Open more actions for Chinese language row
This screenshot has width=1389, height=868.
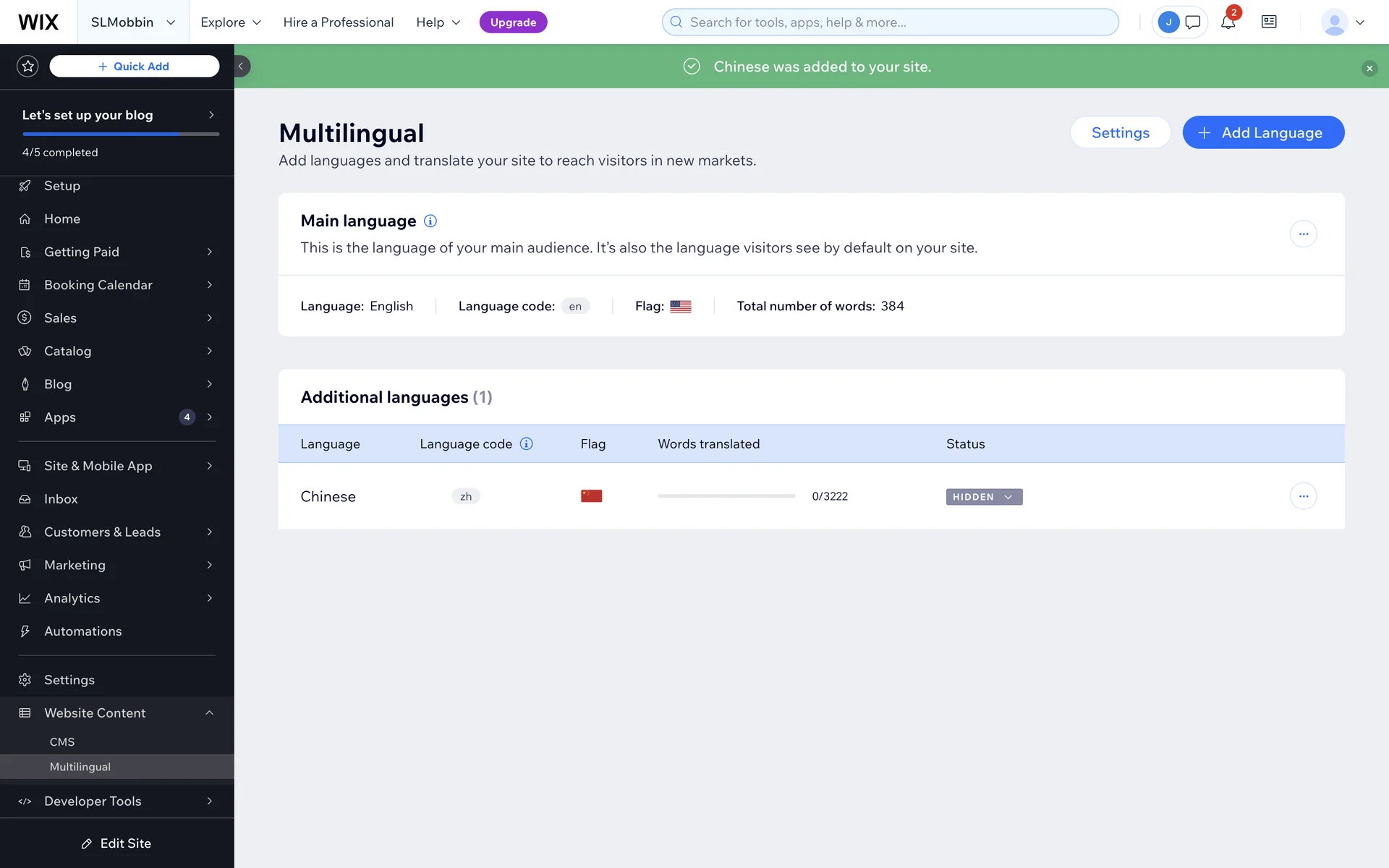(1303, 496)
